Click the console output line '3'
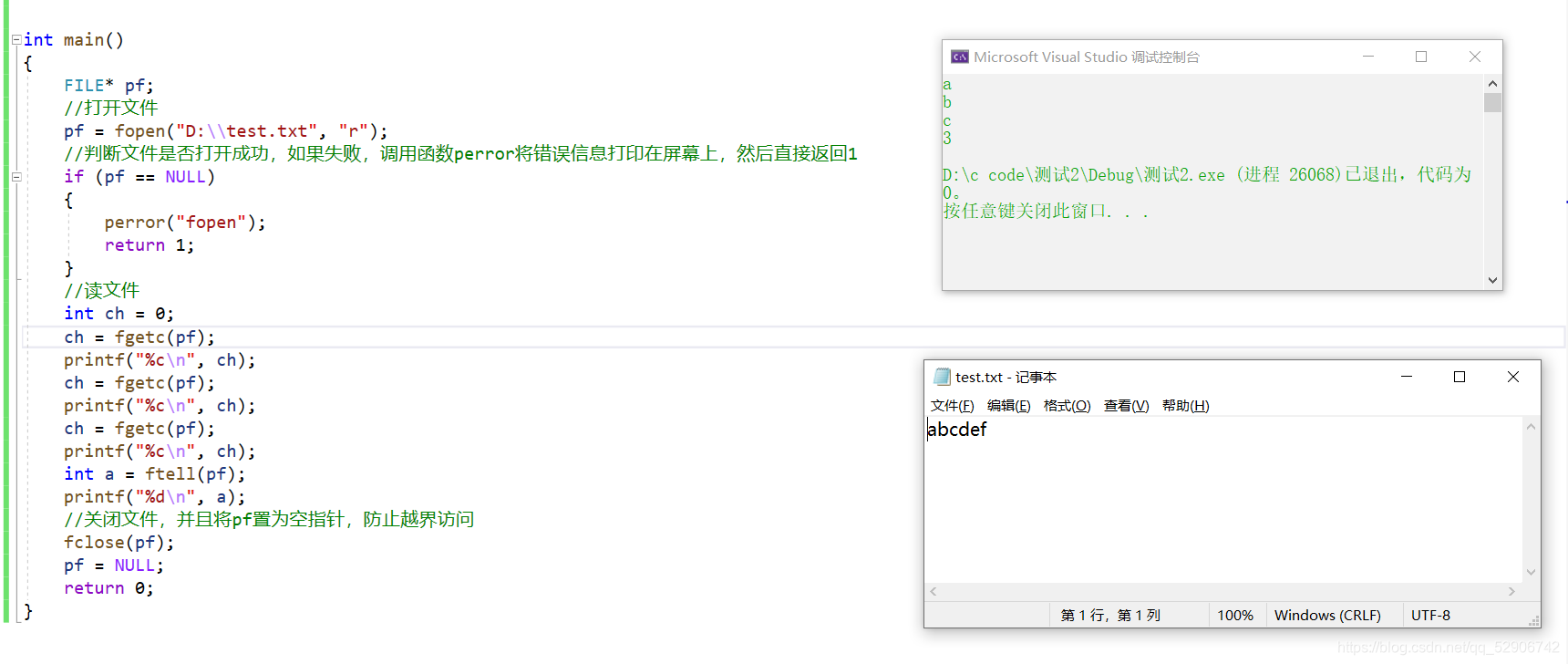Viewport: 1568px width, 664px height. point(947,139)
